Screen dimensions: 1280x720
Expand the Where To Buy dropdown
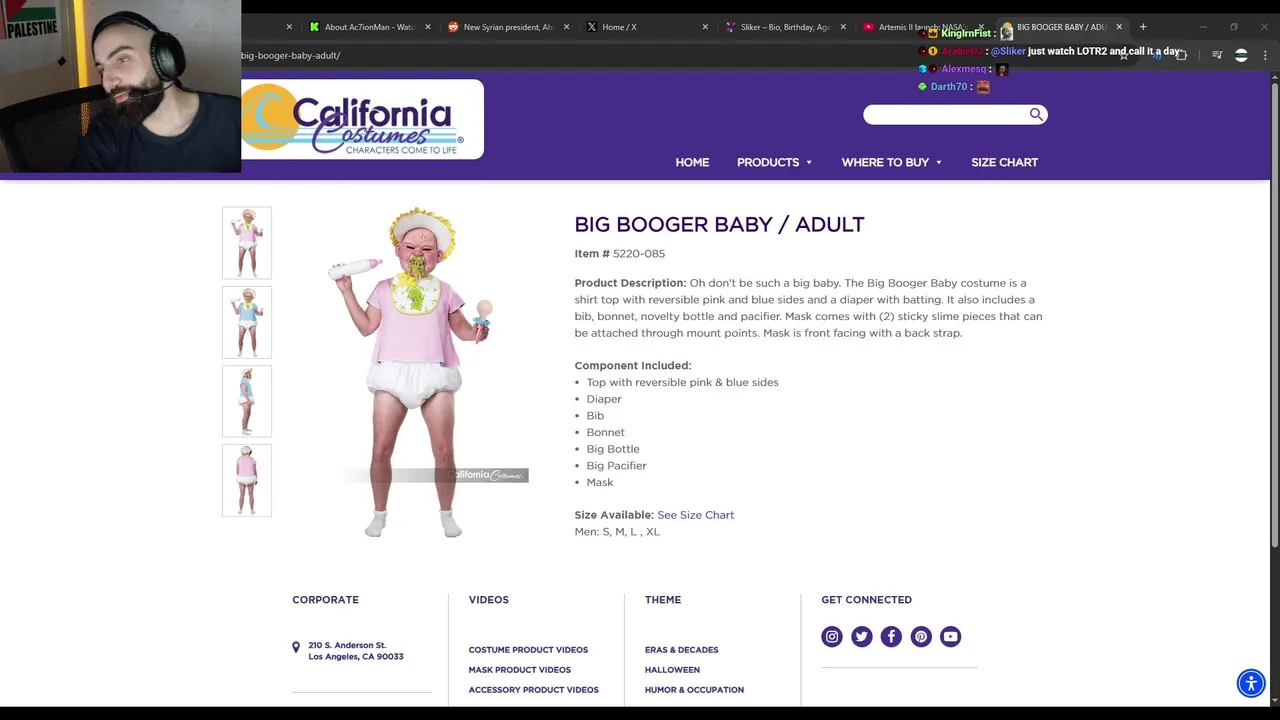(891, 162)
